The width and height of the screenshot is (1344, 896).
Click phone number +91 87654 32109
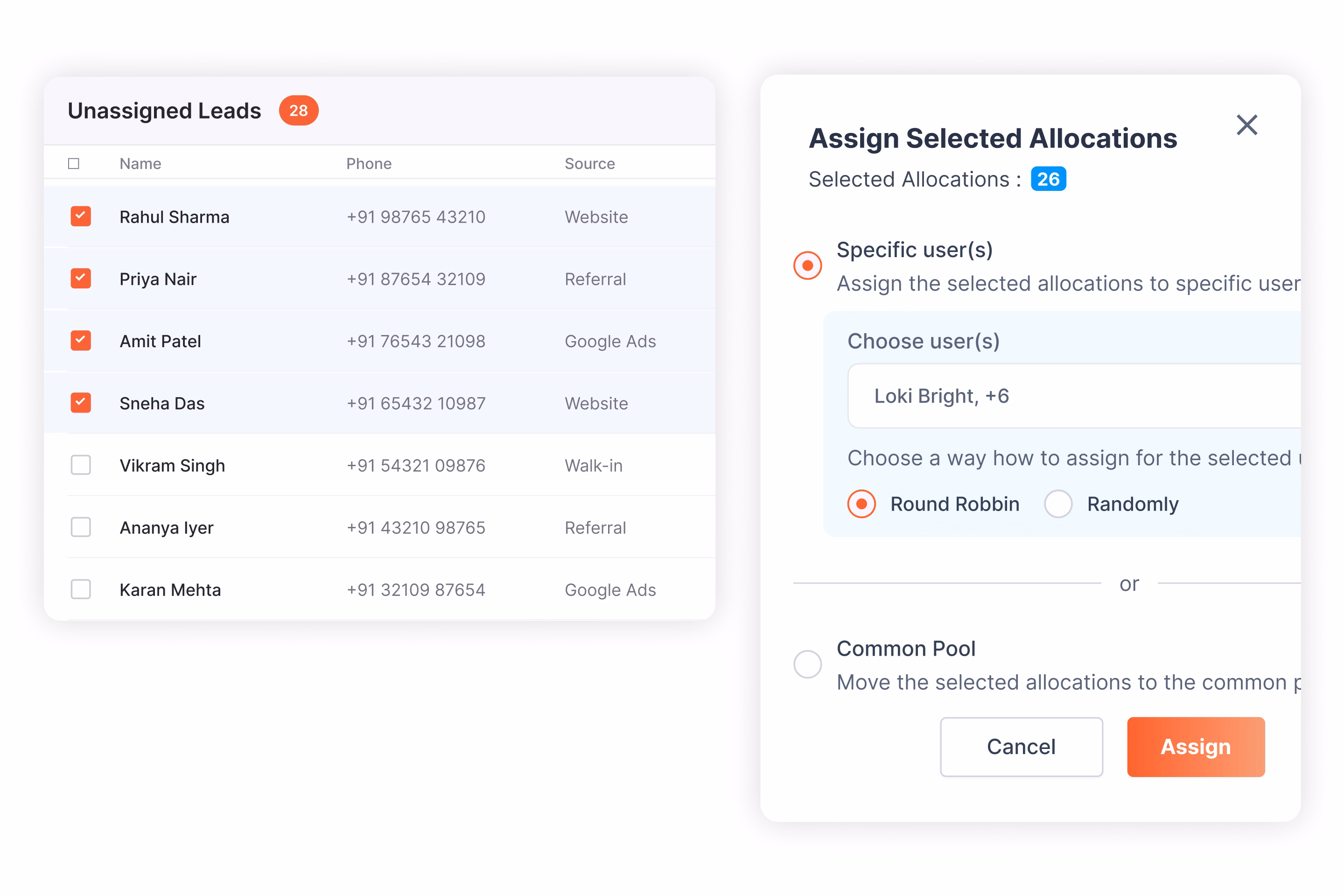pos(416,280)
